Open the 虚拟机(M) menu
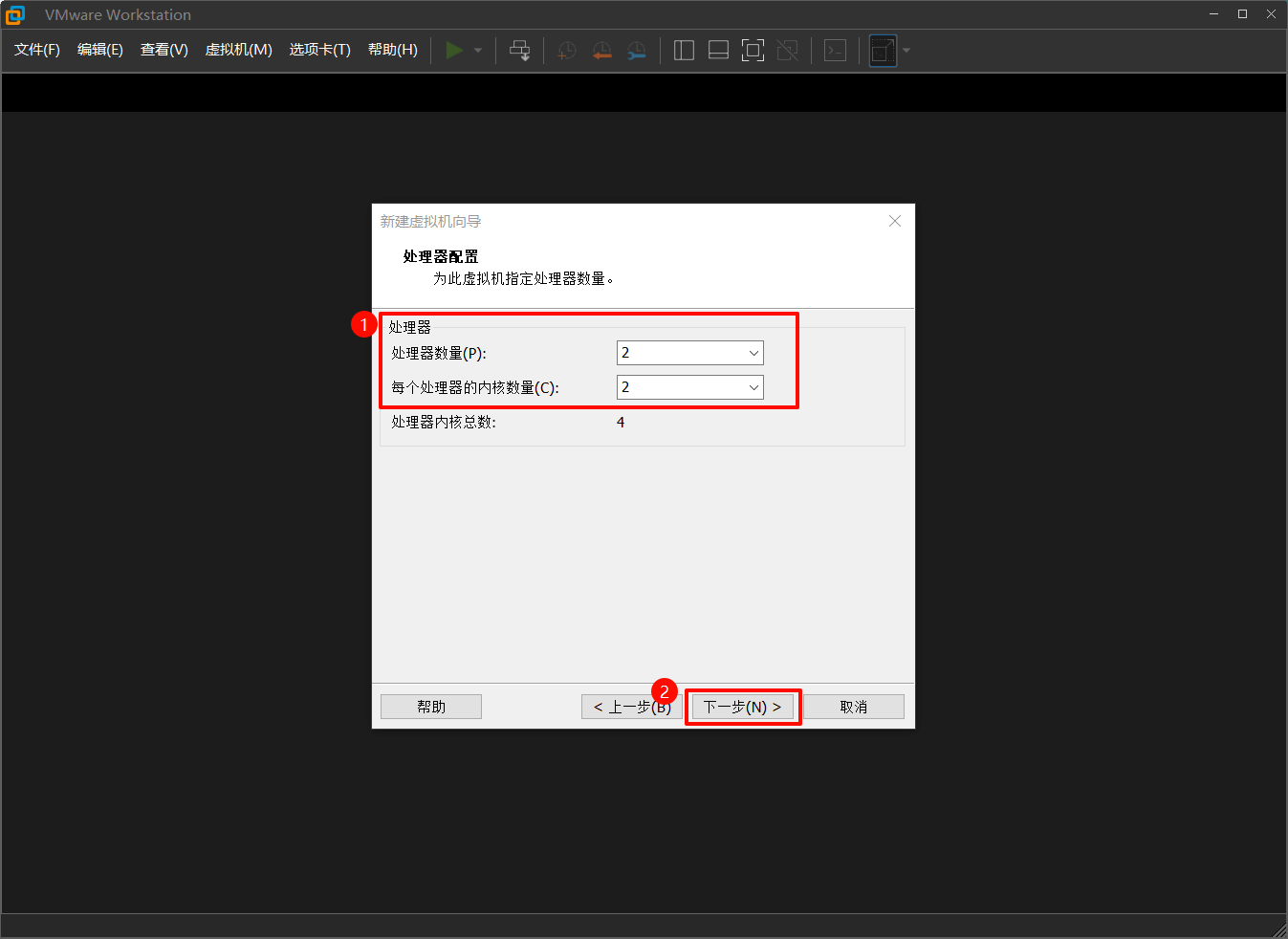Image resolution: width=1288 pixels, height=939 pixels. (238, 50)
